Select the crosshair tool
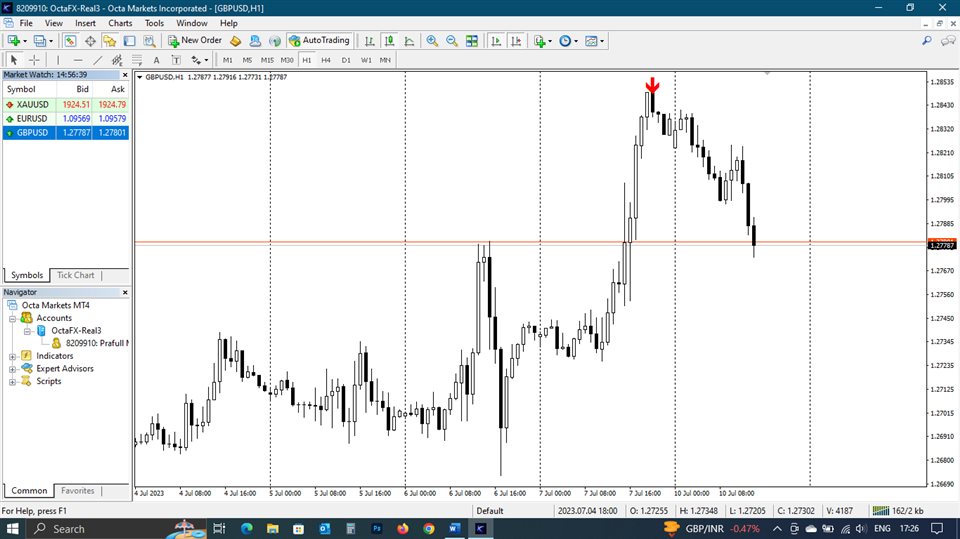This screenshot has height=539, width=960. (34, 60)
